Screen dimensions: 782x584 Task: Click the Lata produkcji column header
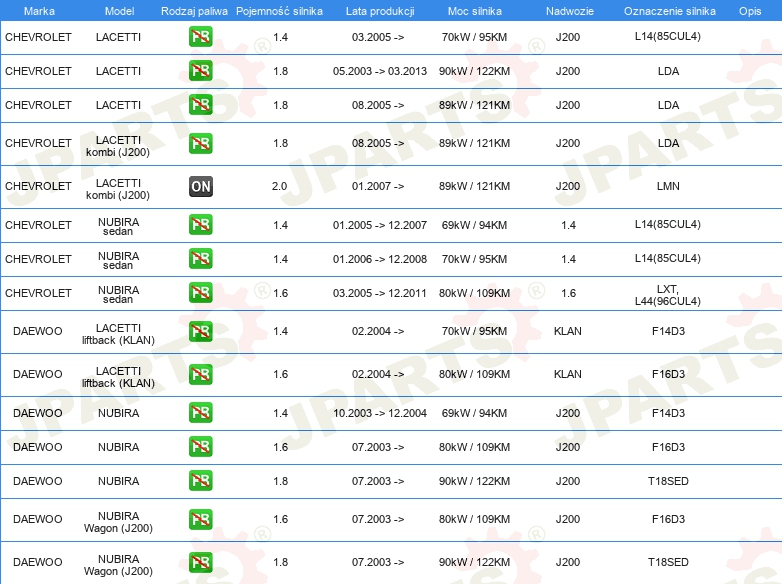click(380, 11)
